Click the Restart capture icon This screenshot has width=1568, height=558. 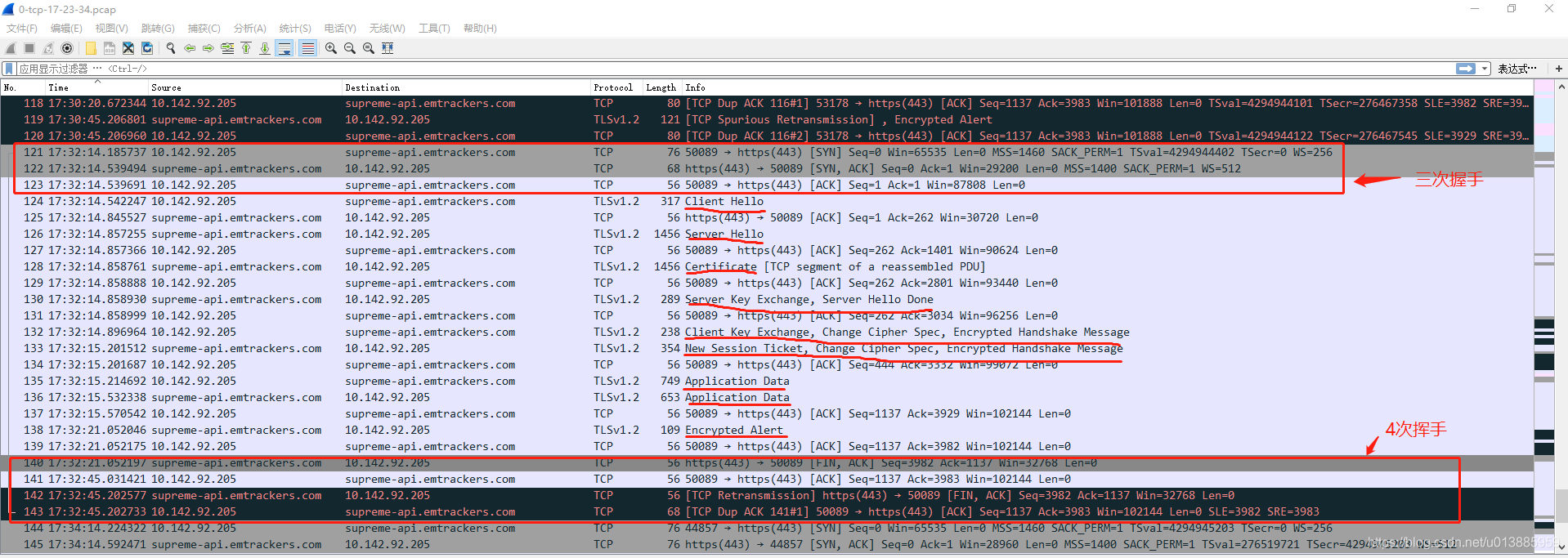coord(48,48)
